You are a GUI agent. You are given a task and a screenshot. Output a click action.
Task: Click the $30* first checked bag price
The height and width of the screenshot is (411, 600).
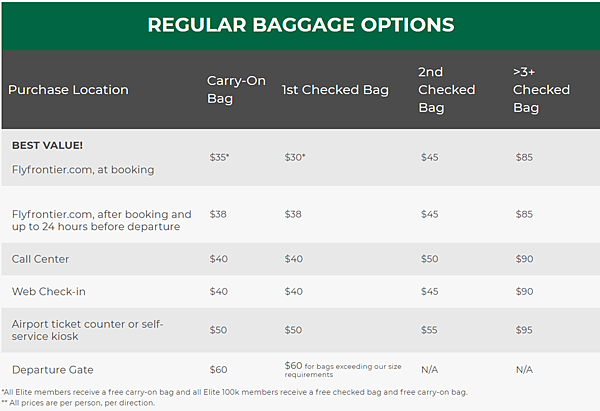(x=295, y=157)
